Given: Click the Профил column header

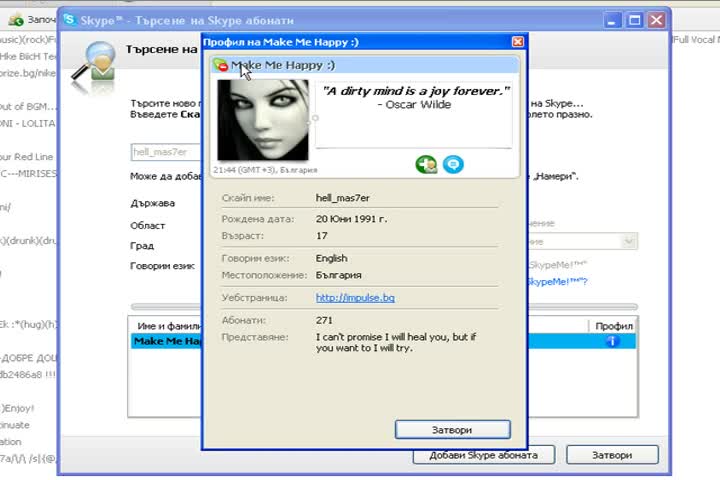Looking at the screenshot, I should 614,326.
